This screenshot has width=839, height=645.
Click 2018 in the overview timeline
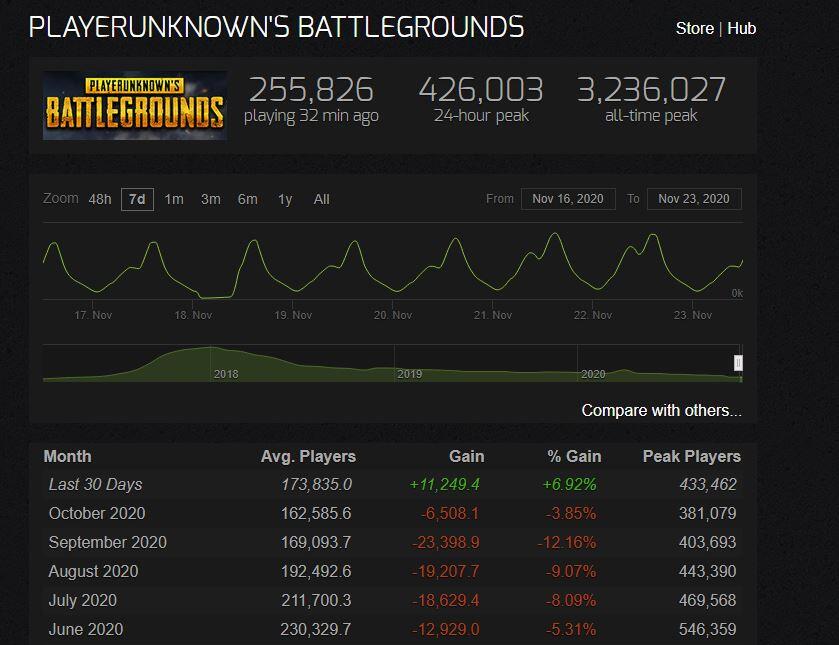(226, 374)
